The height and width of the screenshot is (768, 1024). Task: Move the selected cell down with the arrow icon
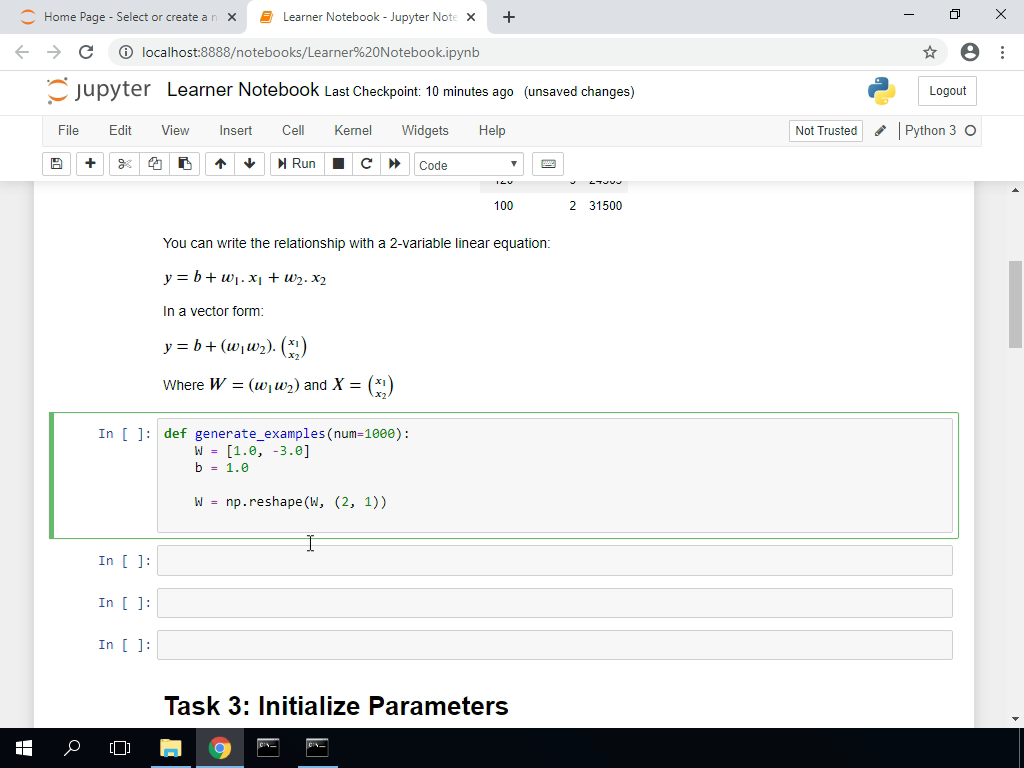(249, 164)
